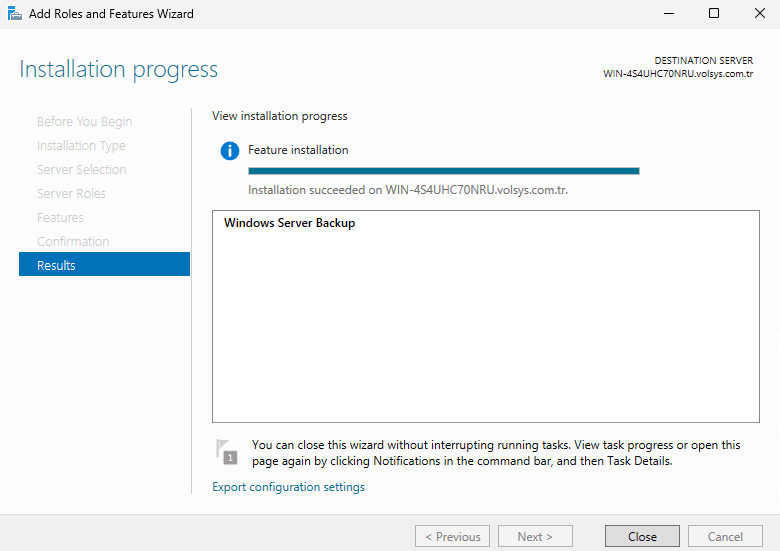Viewport: 780px width, 551px height.
Task: Select the Results step in the sidebar
Action: (x=104, y=265)
